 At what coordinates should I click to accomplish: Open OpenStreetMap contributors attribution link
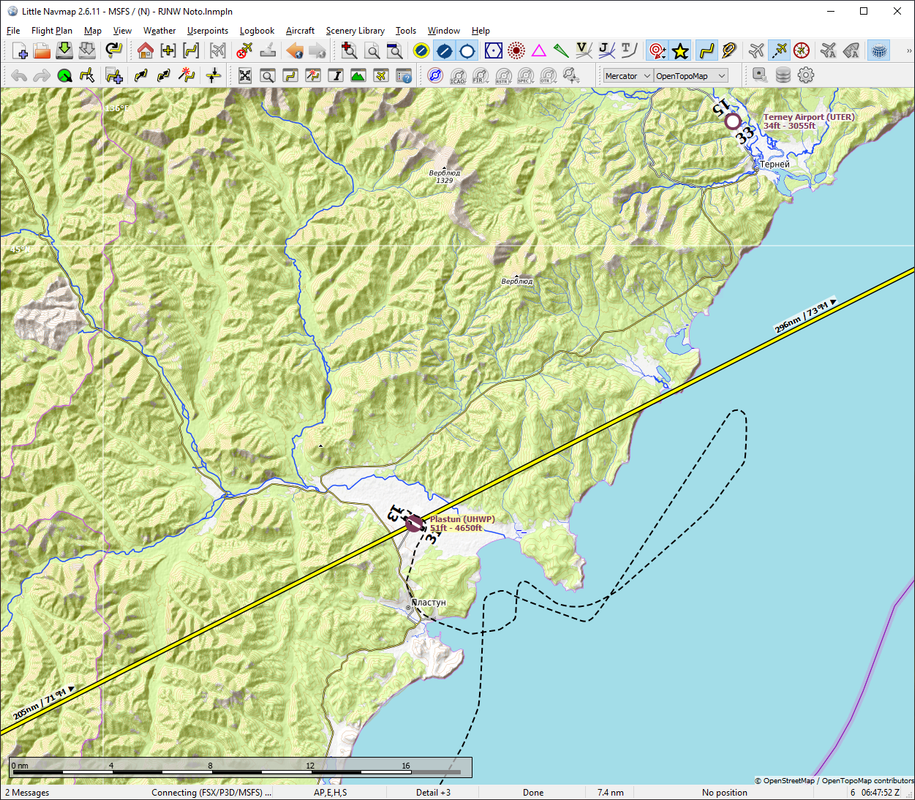click(x=834, y=781)
